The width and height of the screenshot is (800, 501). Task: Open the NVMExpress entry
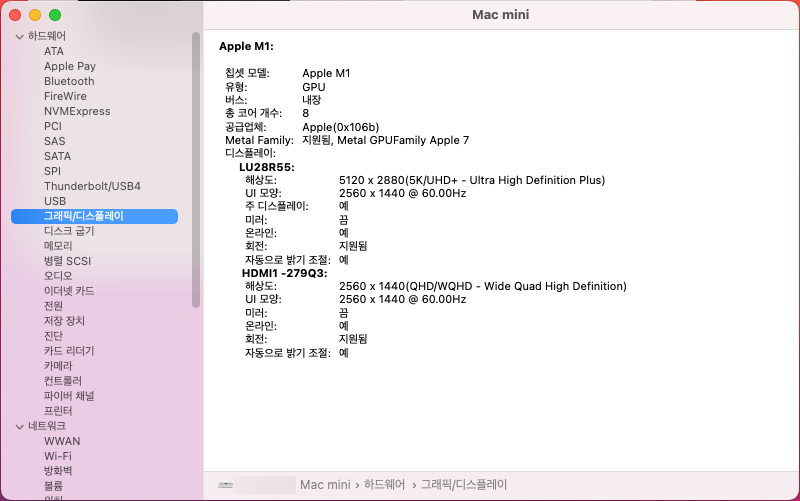tap(77, 111)
